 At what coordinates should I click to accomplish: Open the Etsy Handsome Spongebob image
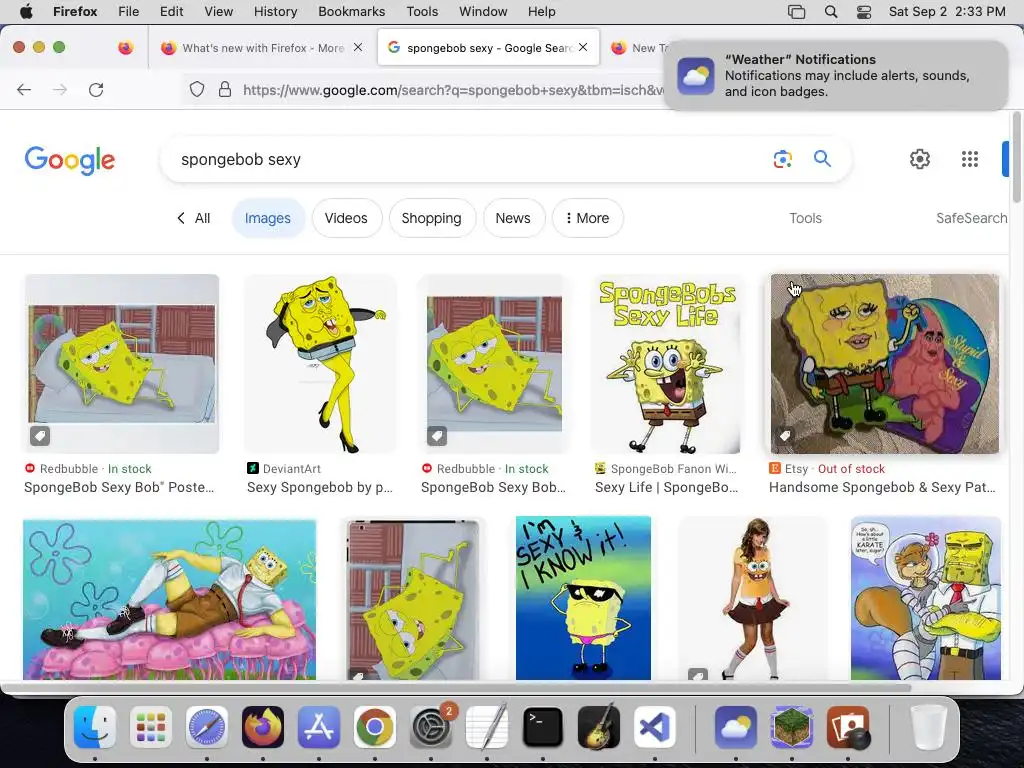point(884,364)
